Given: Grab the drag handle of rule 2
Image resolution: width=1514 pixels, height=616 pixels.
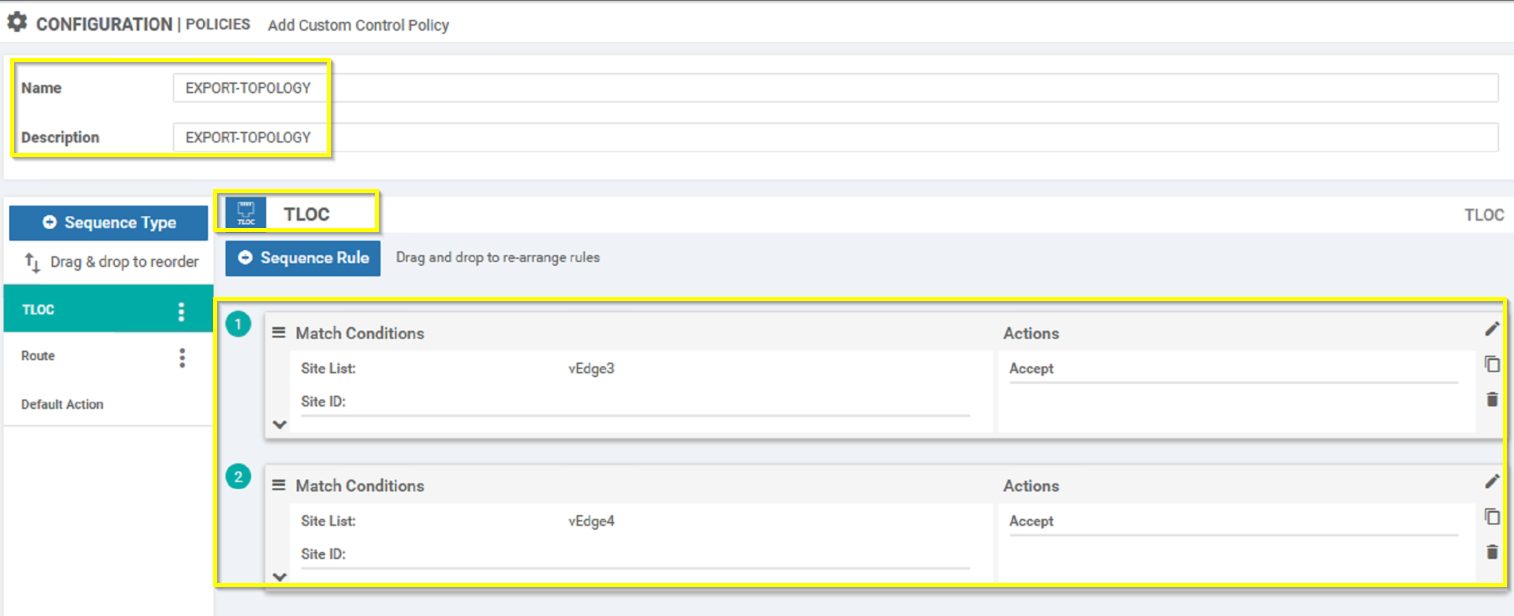Looking at the screenshot, I should click(x=279, y=484).
